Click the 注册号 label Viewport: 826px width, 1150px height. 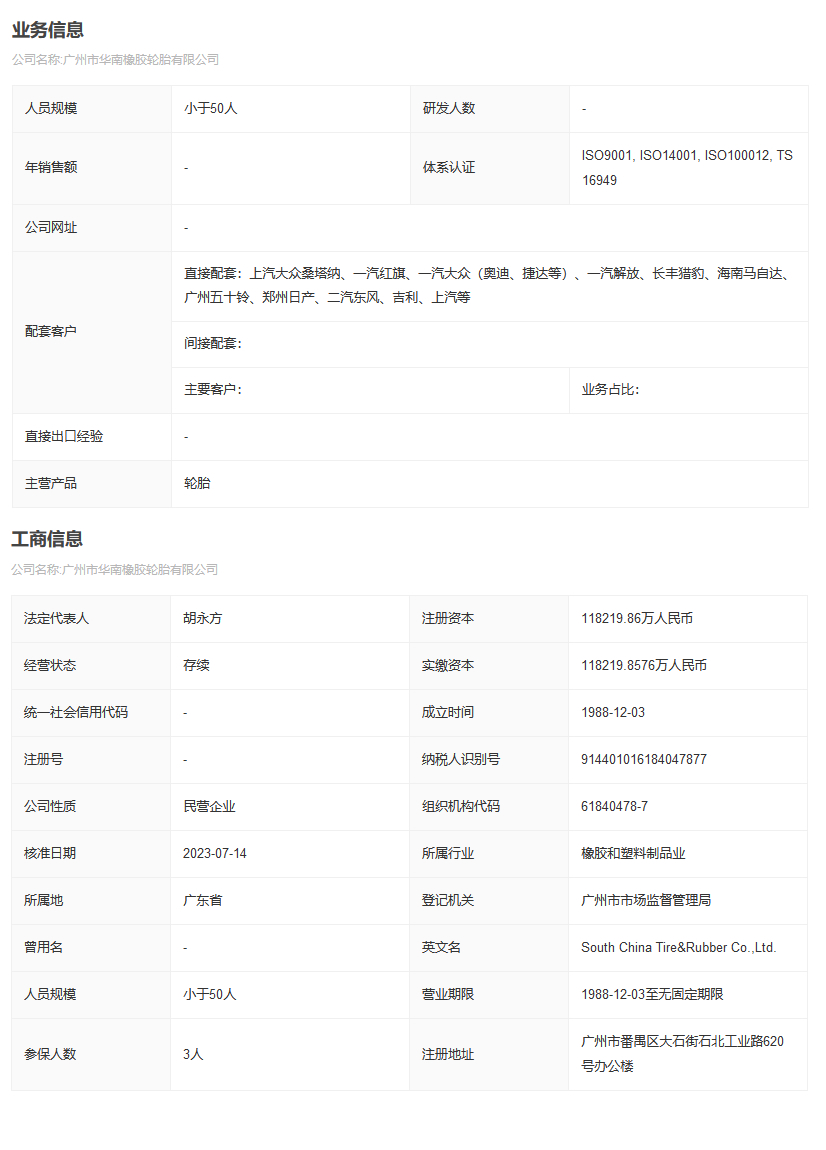pyautogui.click(x=43, y=759)
